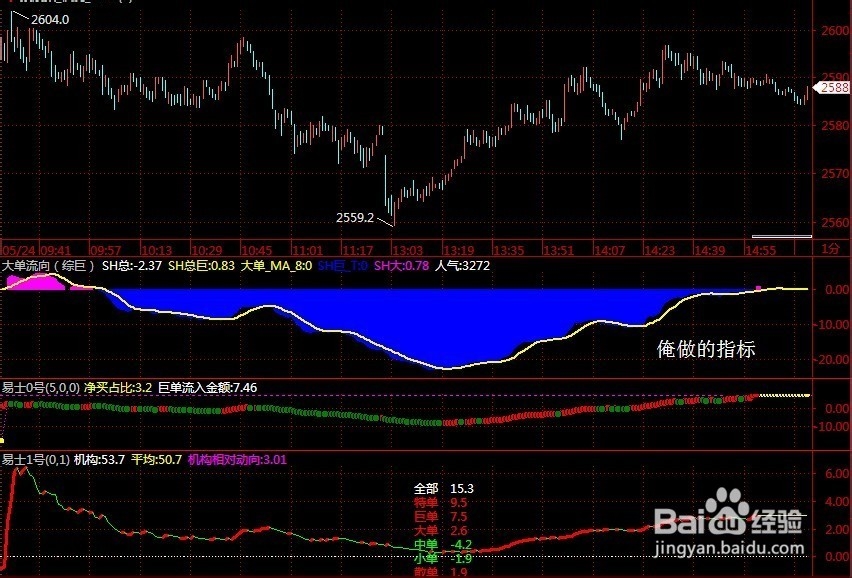The image size is (852, 578).
Task: Select the 09:41 time axis marker
Action: [x=55, y=250]
